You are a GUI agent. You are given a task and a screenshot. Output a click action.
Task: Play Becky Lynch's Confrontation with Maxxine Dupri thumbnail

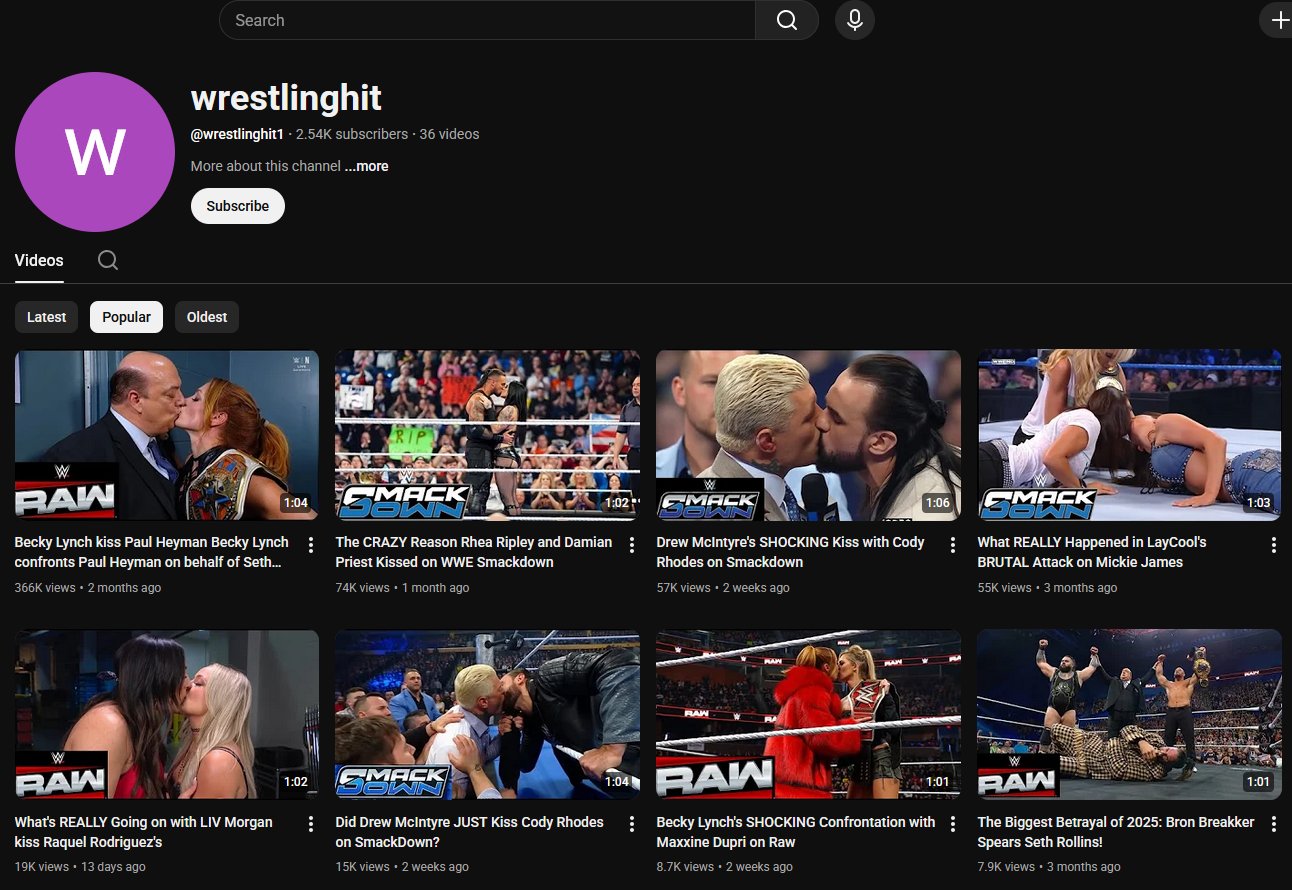click(x=809, y=715)
